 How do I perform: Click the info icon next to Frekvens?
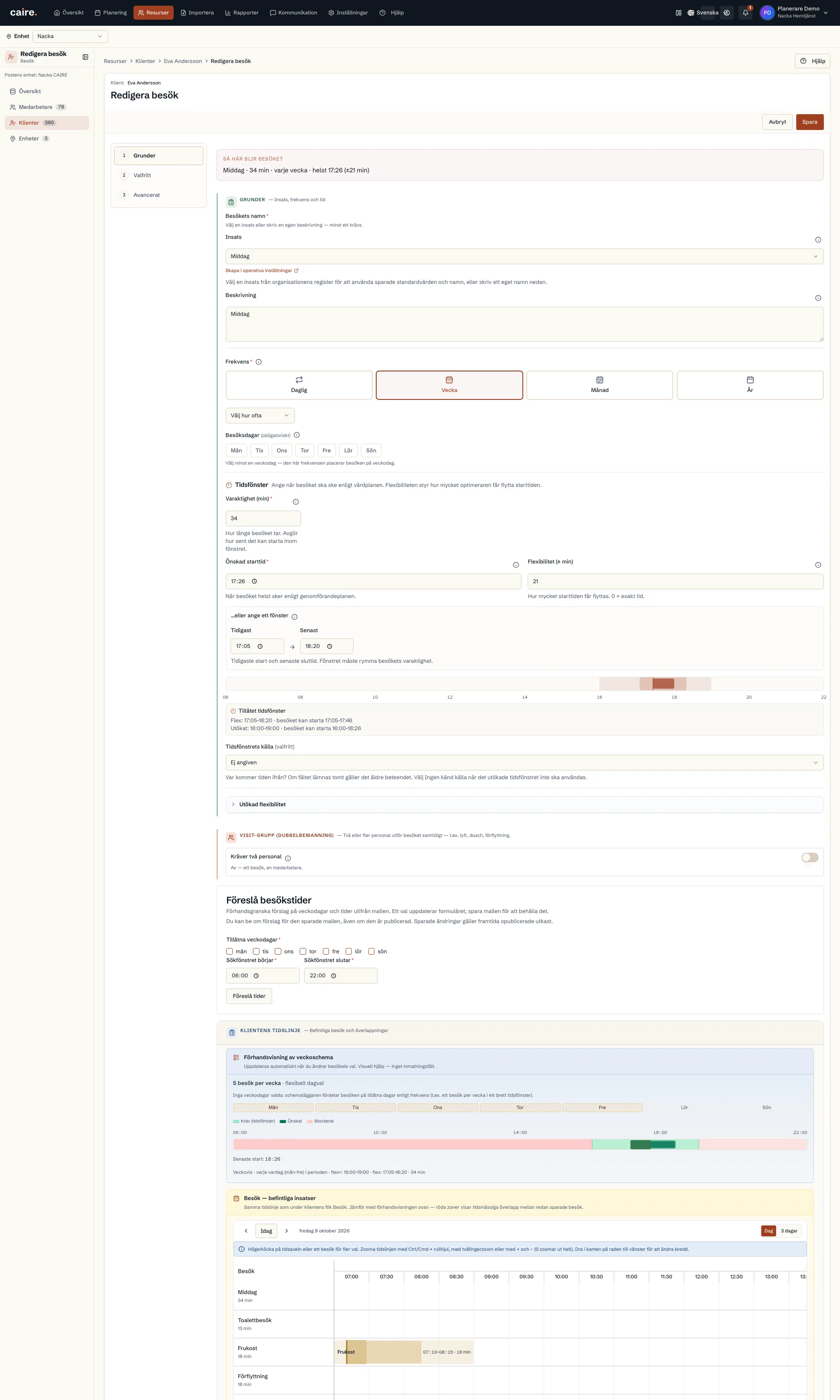(259, 362)
